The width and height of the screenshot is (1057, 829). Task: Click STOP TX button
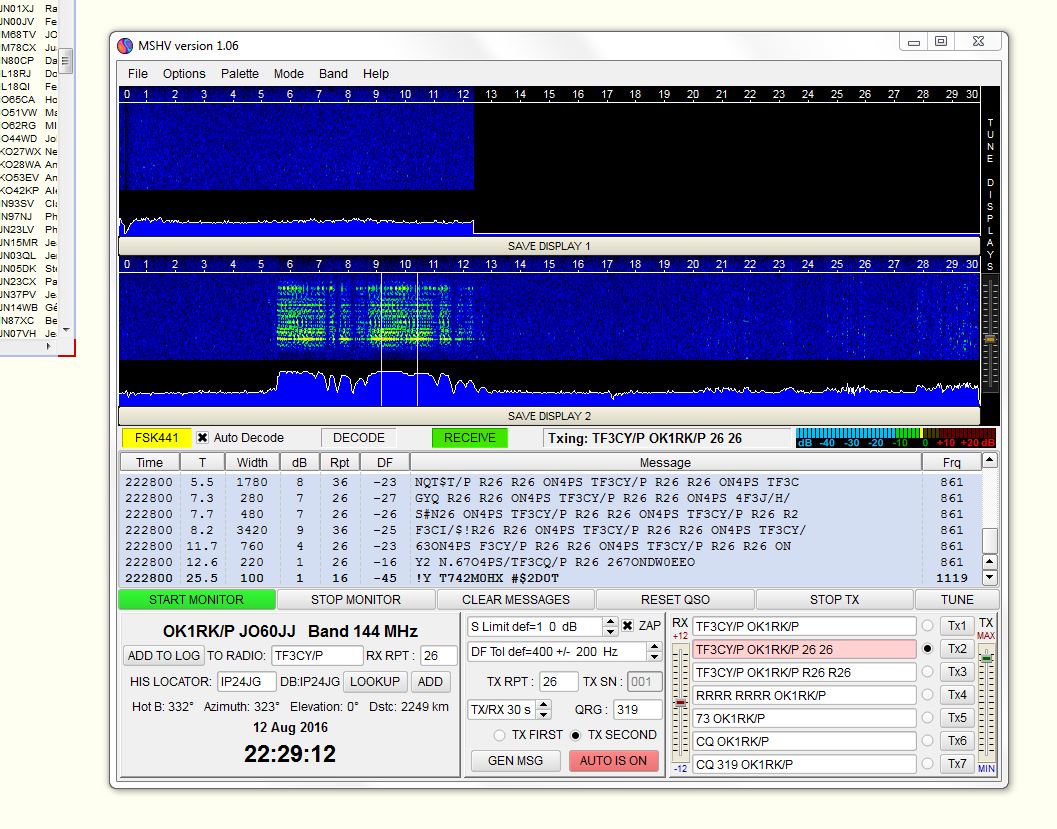click(x=835, y=599)
